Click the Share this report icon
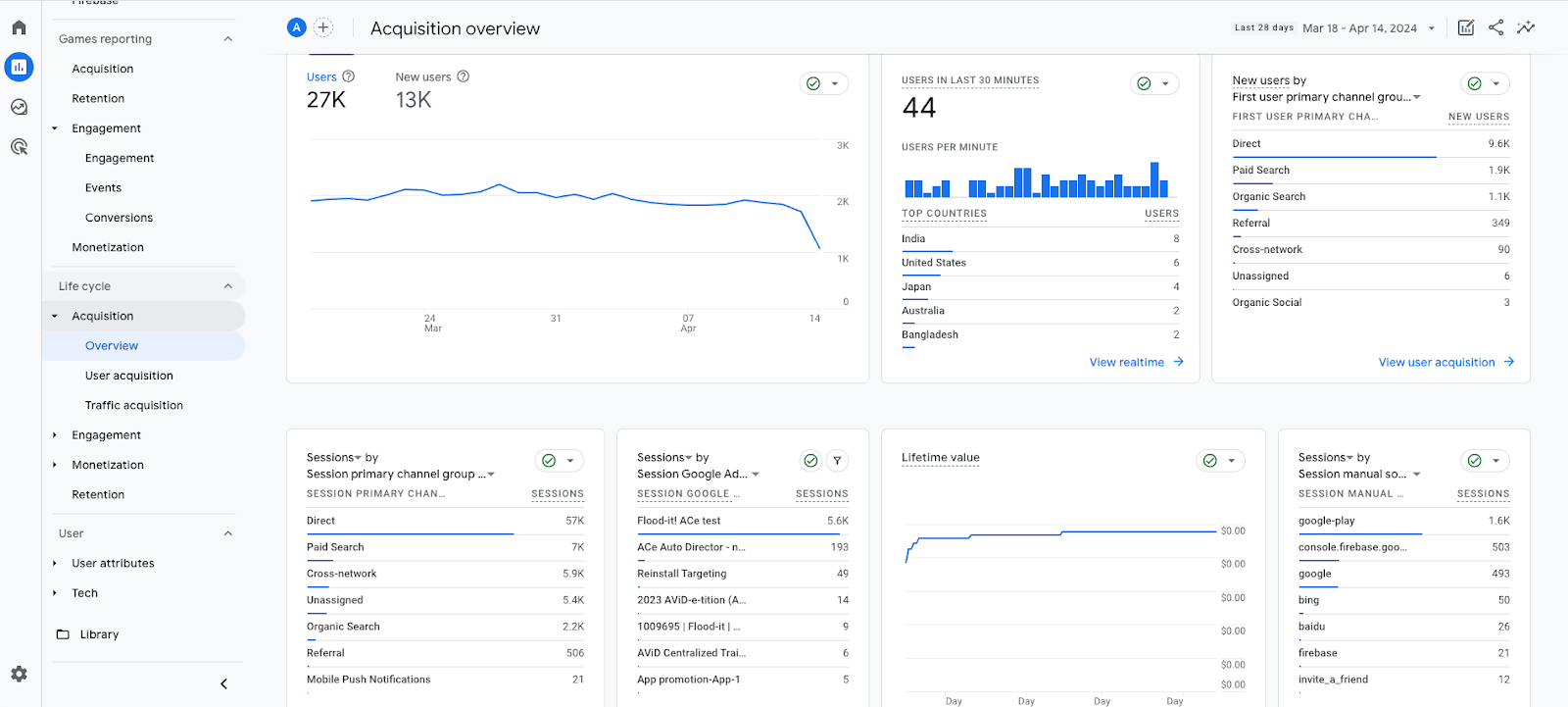 (1495, 27)
